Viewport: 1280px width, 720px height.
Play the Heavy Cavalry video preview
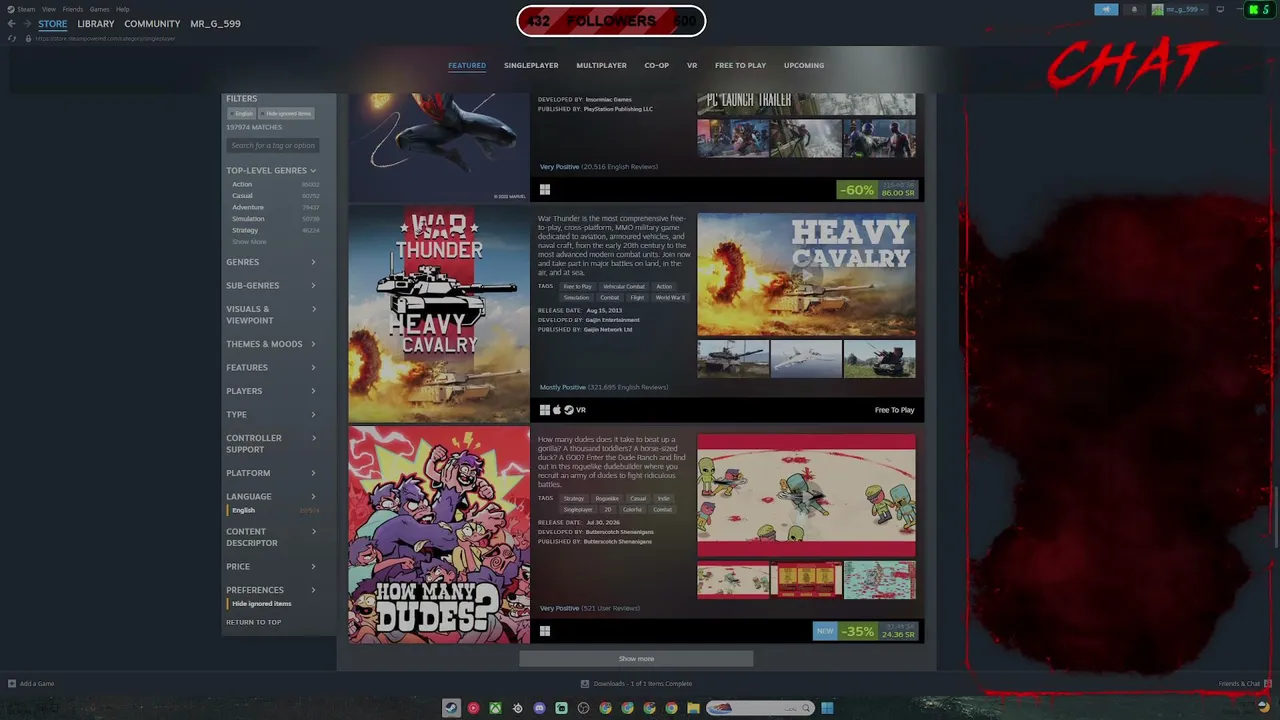(806, 275)
